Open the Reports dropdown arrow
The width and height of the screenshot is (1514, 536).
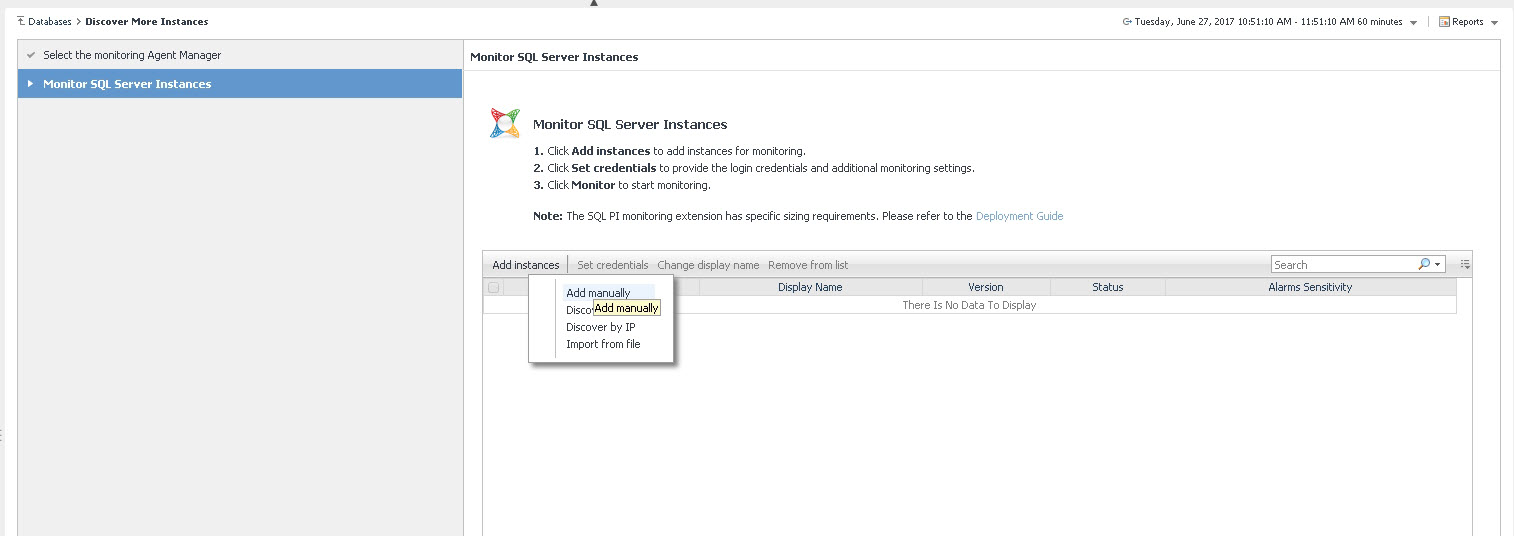[x=1494, y=23]
